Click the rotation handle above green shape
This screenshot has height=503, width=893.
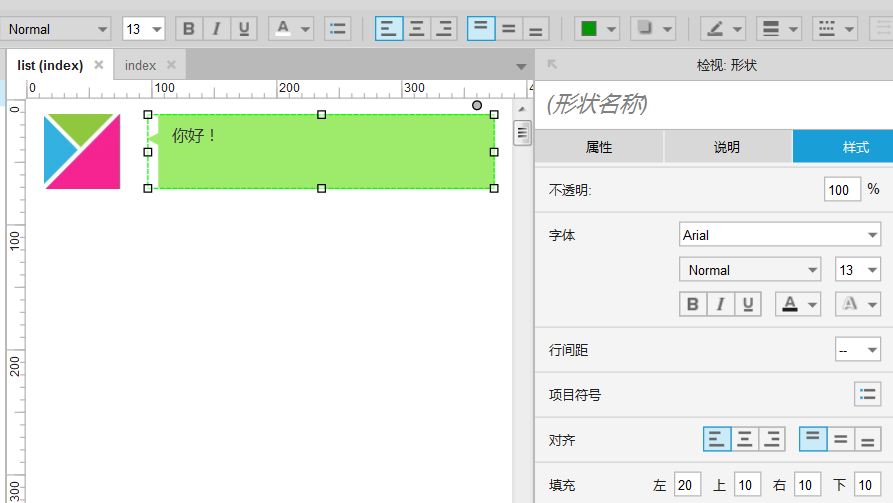click(x=477, y=105)
